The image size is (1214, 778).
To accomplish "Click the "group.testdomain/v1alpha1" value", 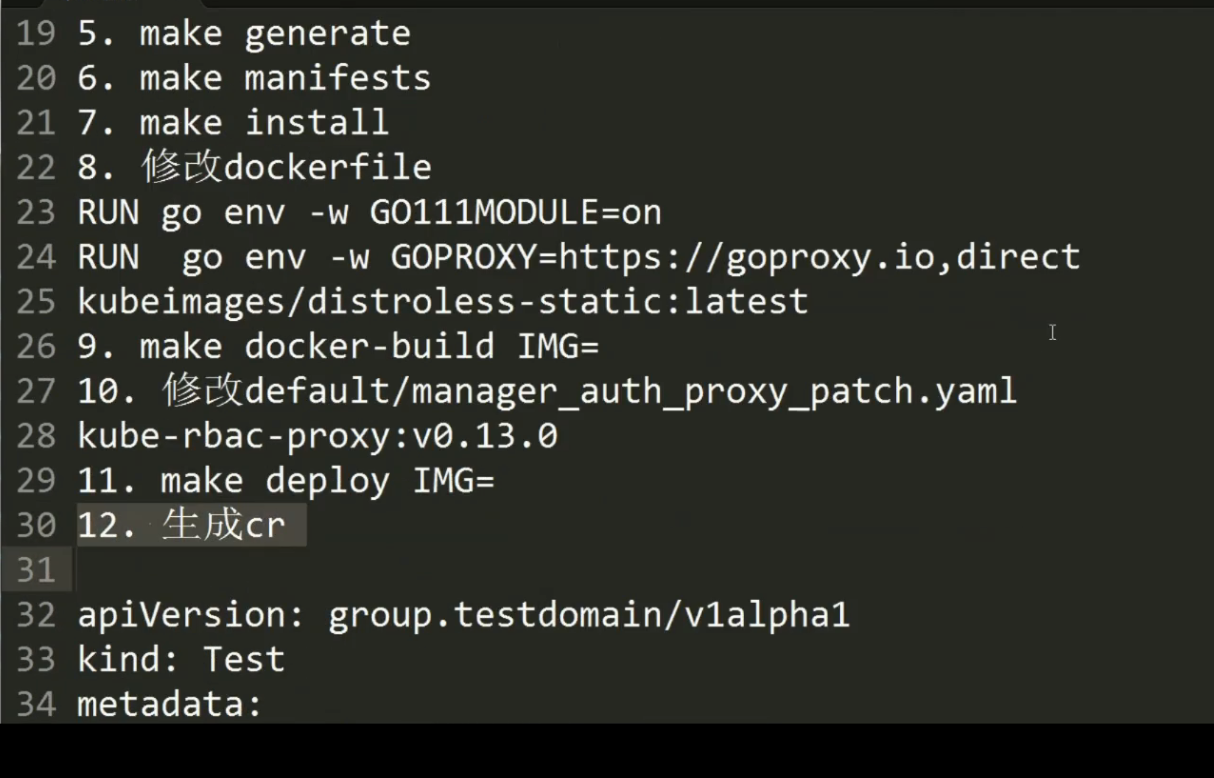I will coord(588,614).
